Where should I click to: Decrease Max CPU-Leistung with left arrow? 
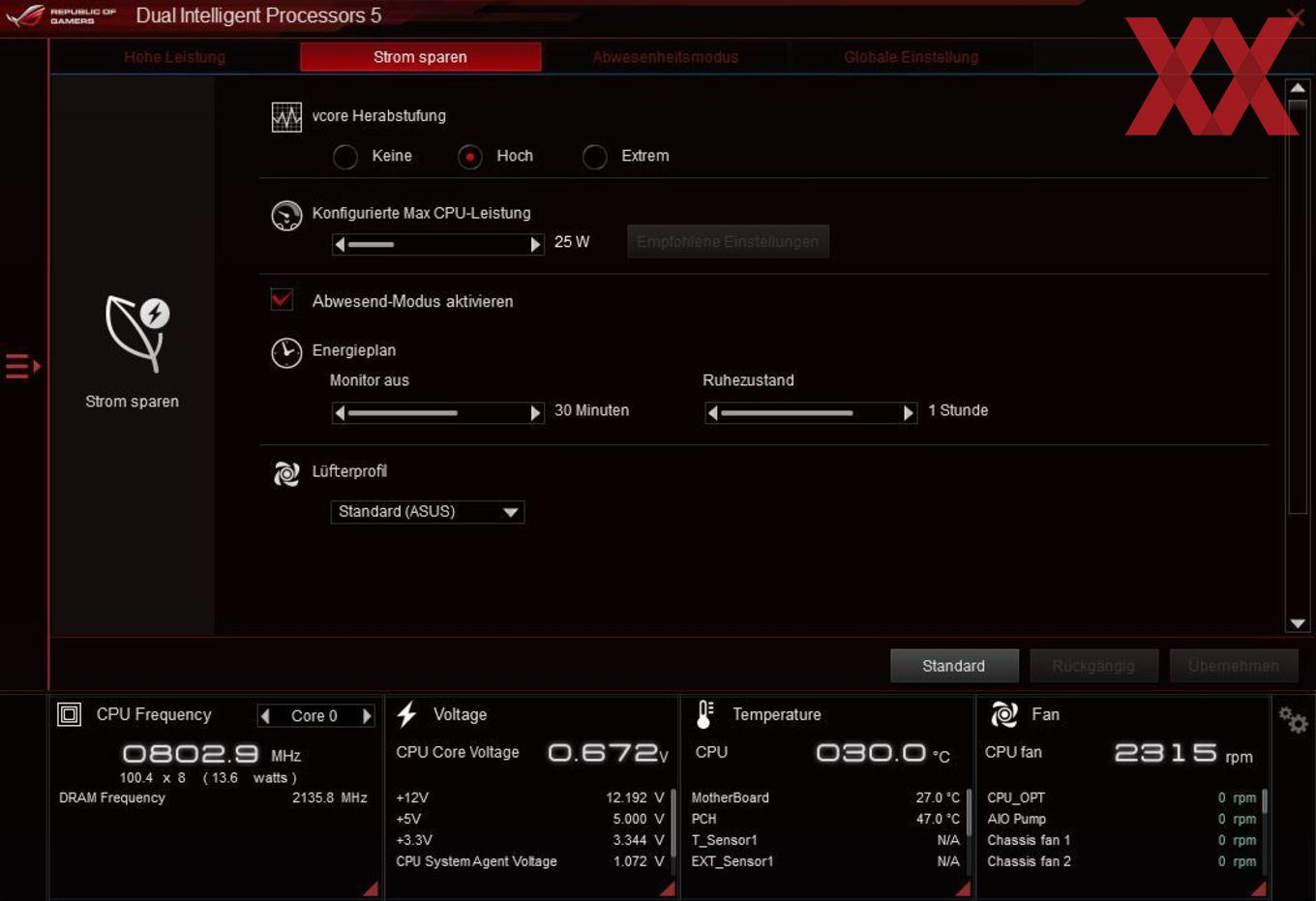tap(340, 245)
